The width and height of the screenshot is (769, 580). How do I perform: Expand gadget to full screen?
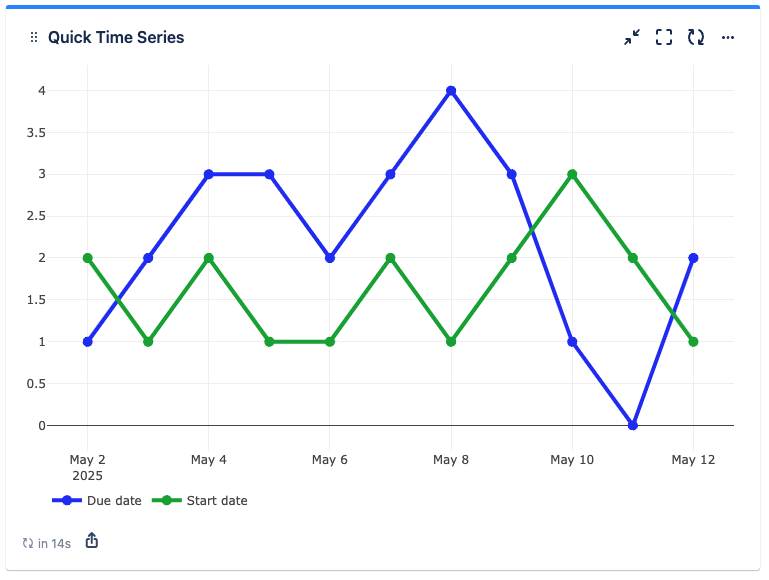(x=664, y=38)
